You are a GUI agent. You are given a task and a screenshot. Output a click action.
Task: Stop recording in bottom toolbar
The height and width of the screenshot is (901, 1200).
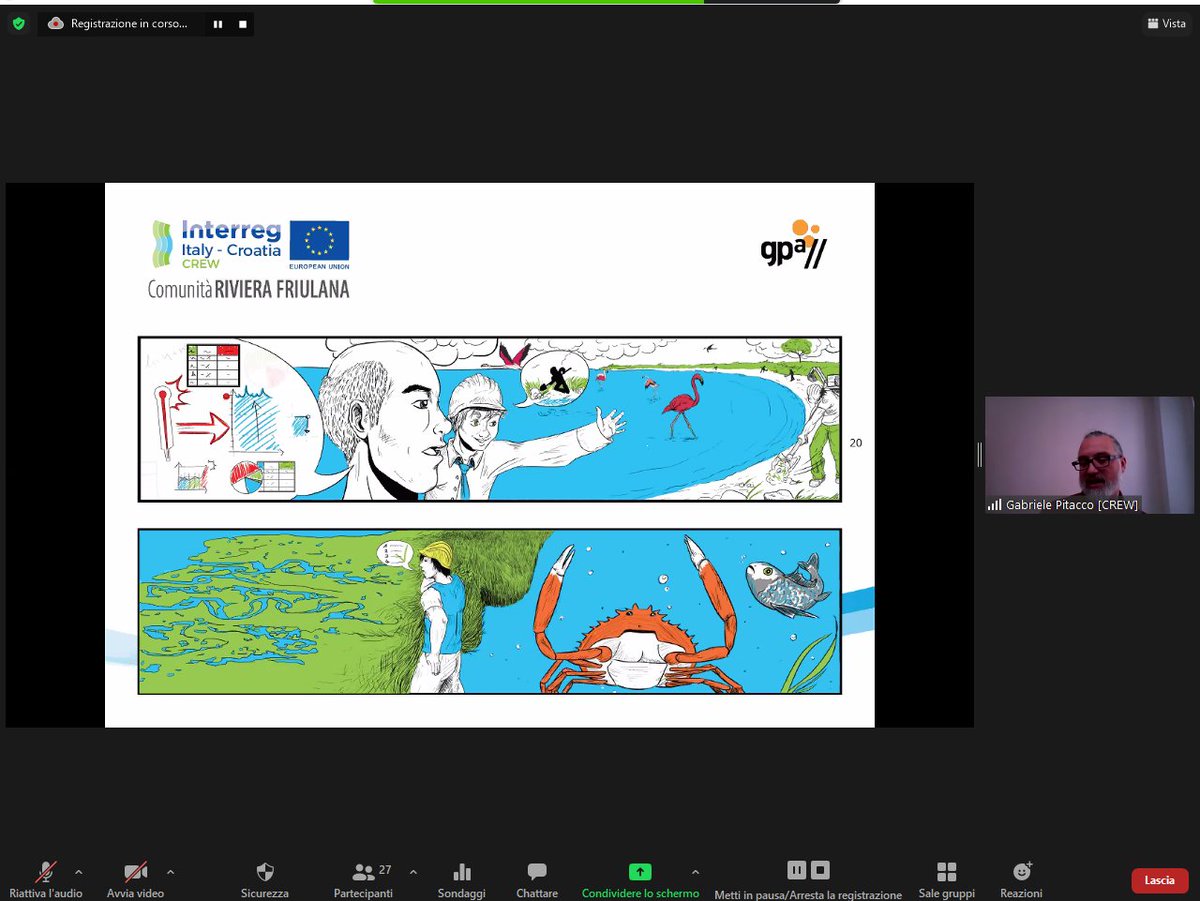pyautogui.click(x=820, y=870)
